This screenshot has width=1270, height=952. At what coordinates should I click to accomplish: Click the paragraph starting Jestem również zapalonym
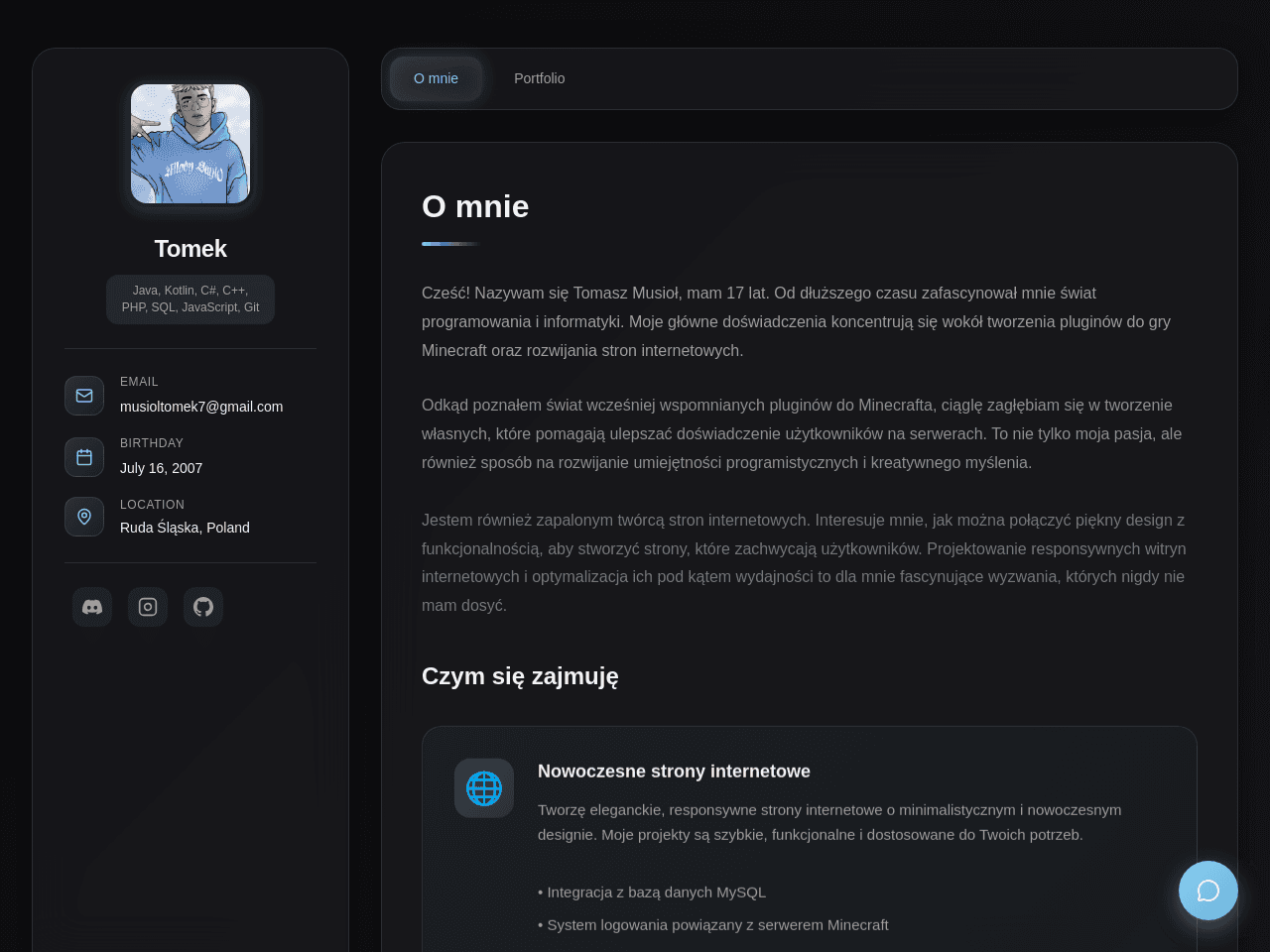point(805,562)
